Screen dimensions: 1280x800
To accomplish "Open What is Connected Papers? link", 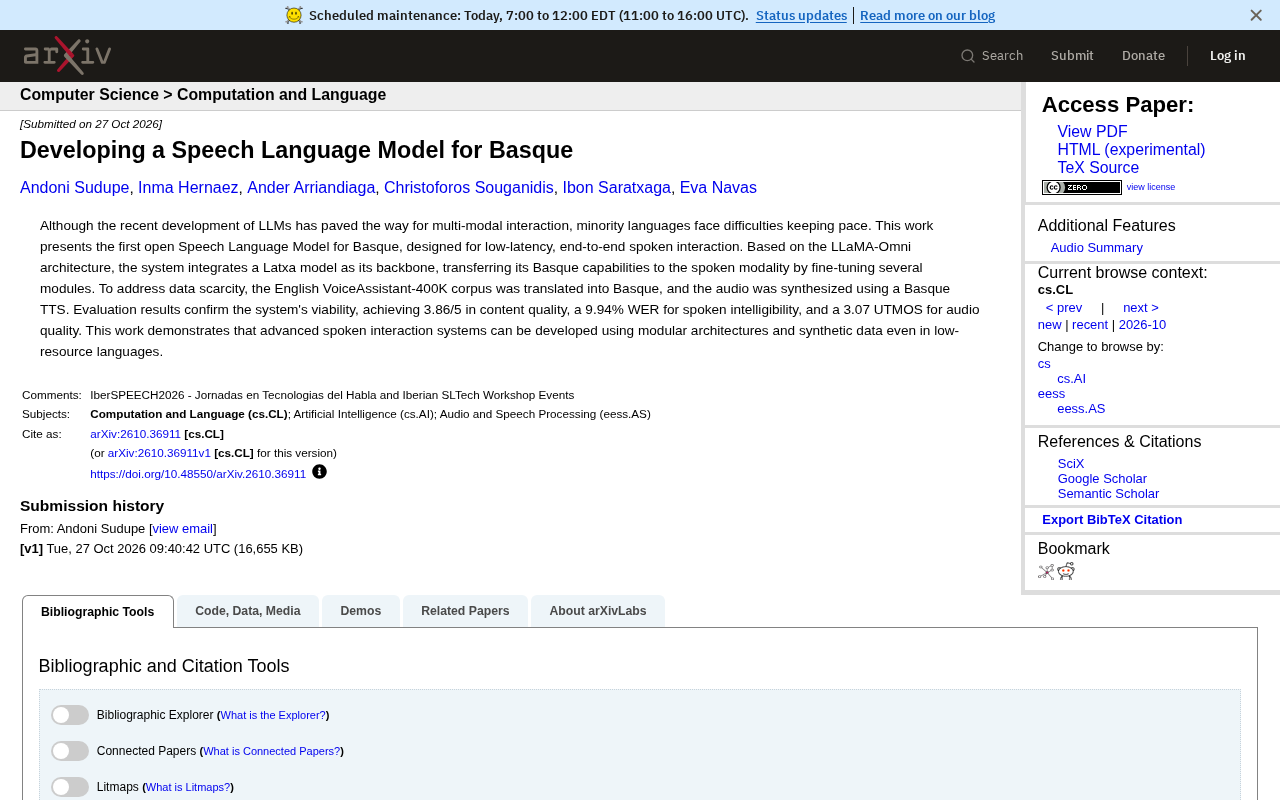I will pyautogui.click(x=271, y=751).
